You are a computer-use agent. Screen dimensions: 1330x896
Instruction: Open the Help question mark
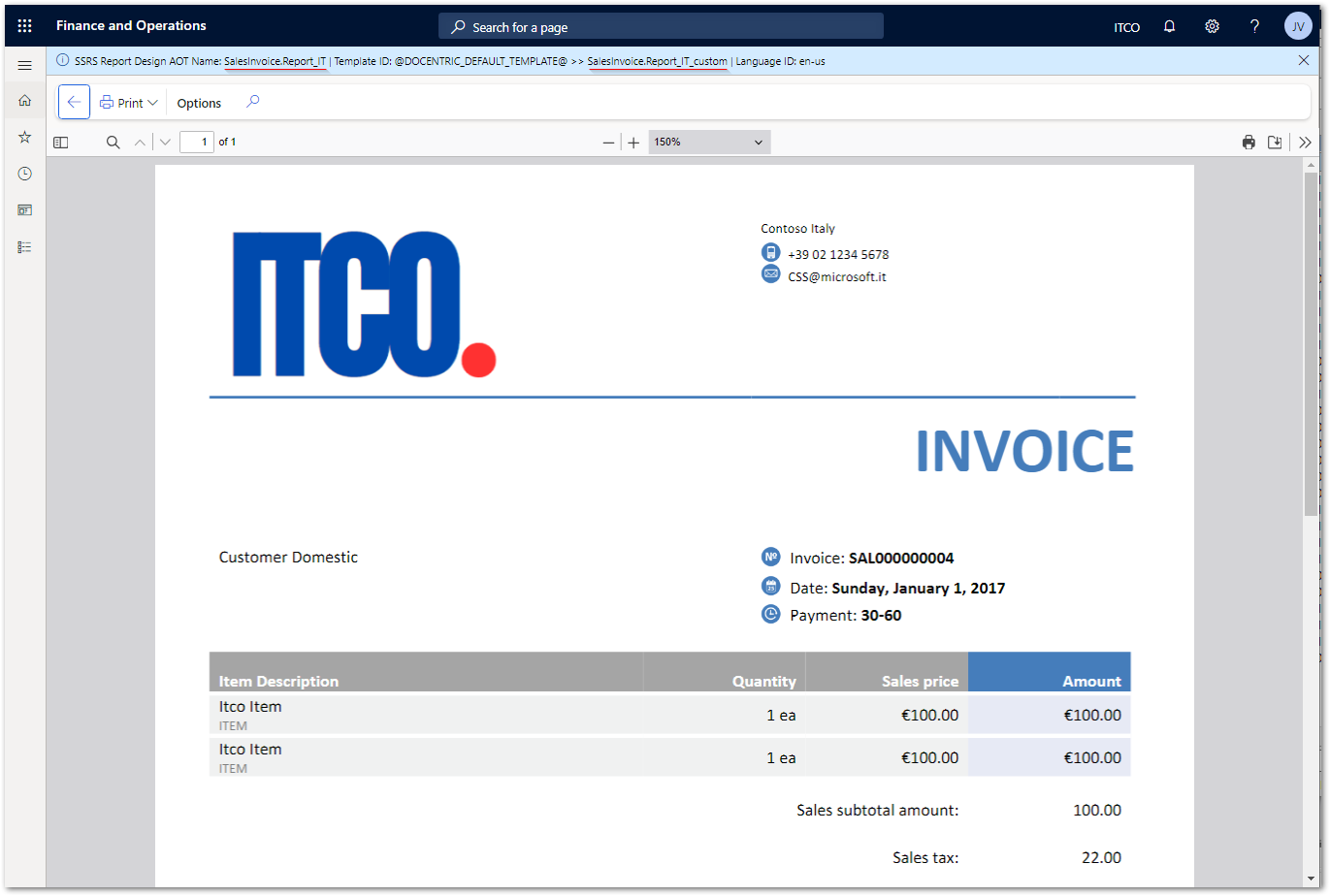(x=1254, y=26)
